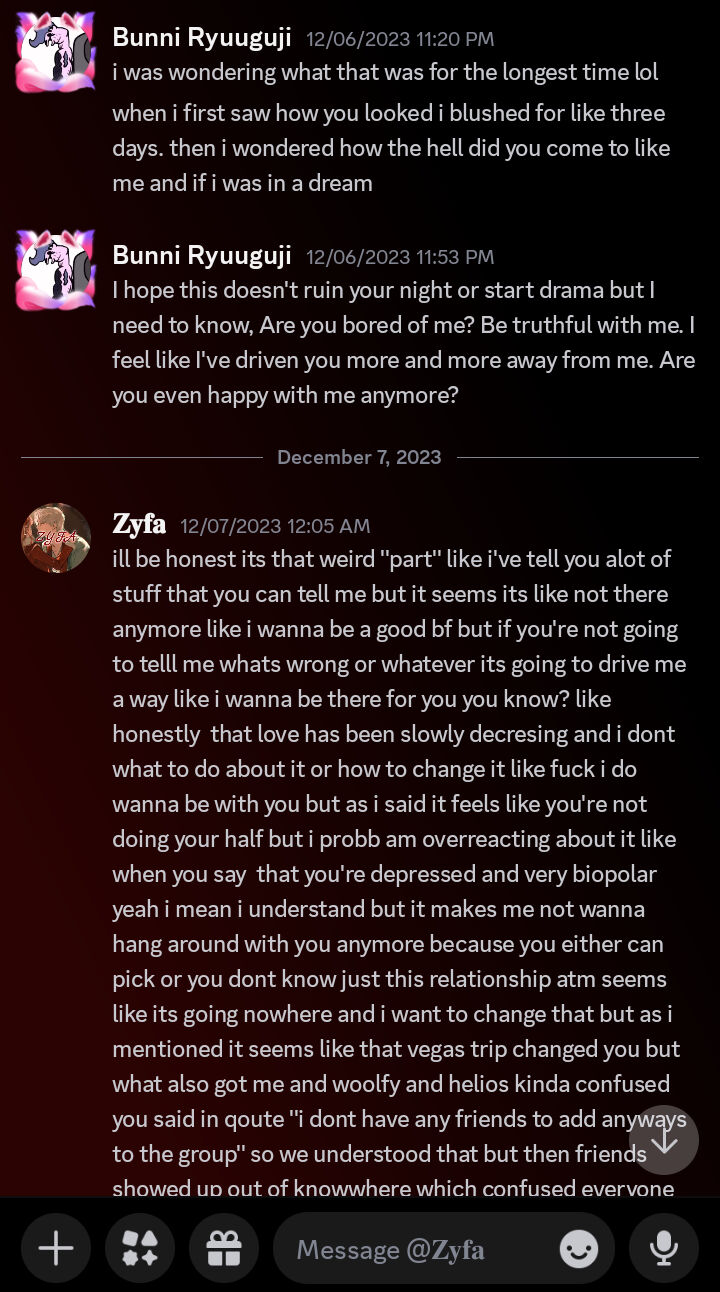Tap Bunni Ryuuguji's avatar on 11:53 PM message

[56, 269]
